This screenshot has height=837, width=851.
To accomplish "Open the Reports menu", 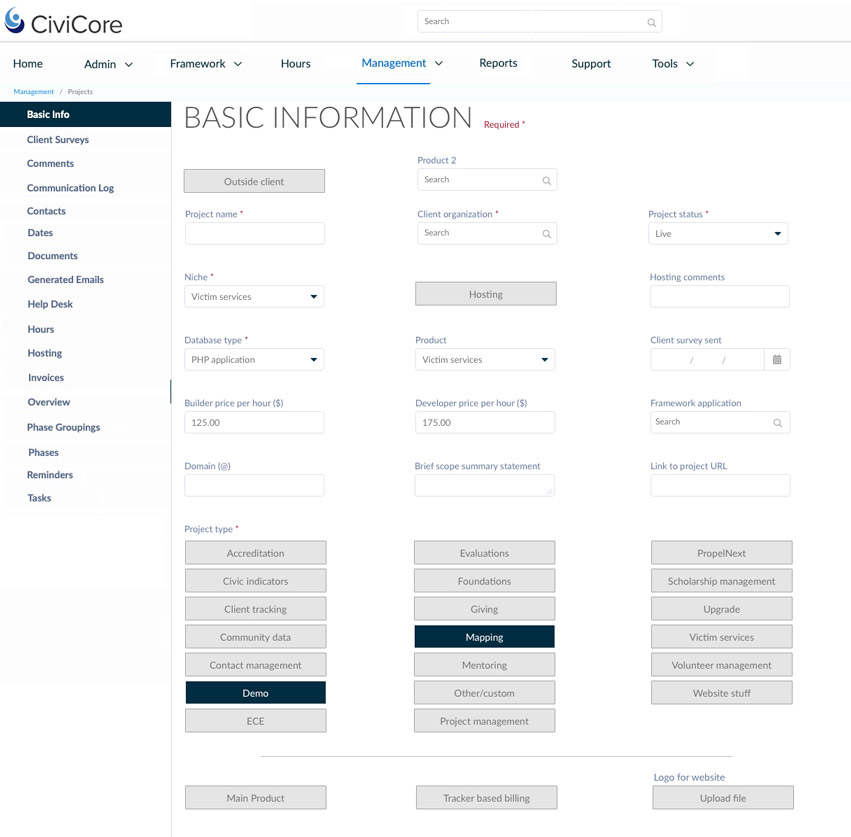I will tap(498, 63).
